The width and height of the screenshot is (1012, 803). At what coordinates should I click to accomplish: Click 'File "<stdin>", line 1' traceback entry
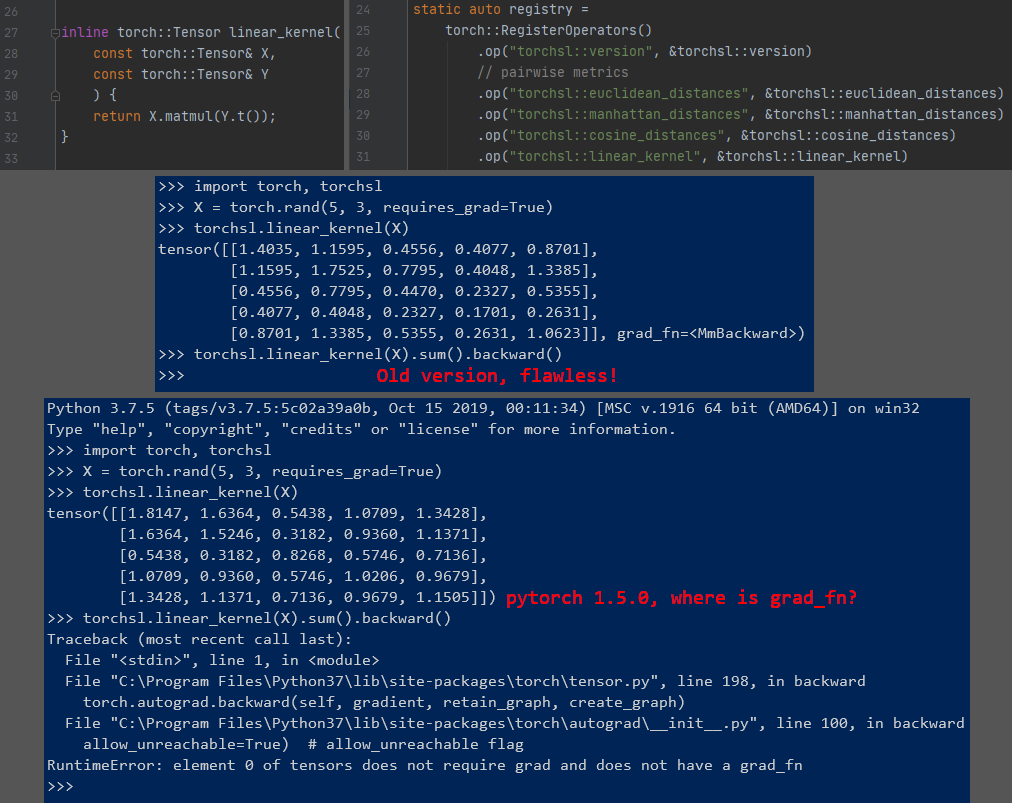[x=222, y=661]
